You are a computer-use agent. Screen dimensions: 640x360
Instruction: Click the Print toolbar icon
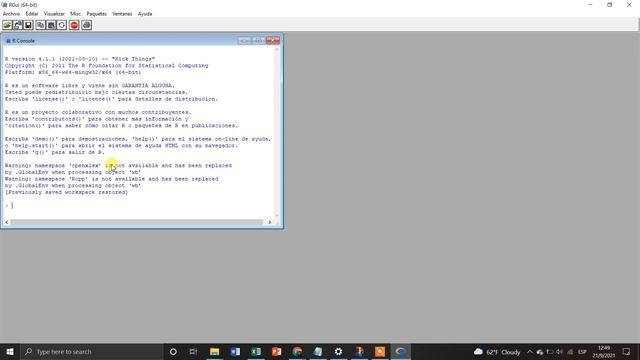(x=86, y=25)
